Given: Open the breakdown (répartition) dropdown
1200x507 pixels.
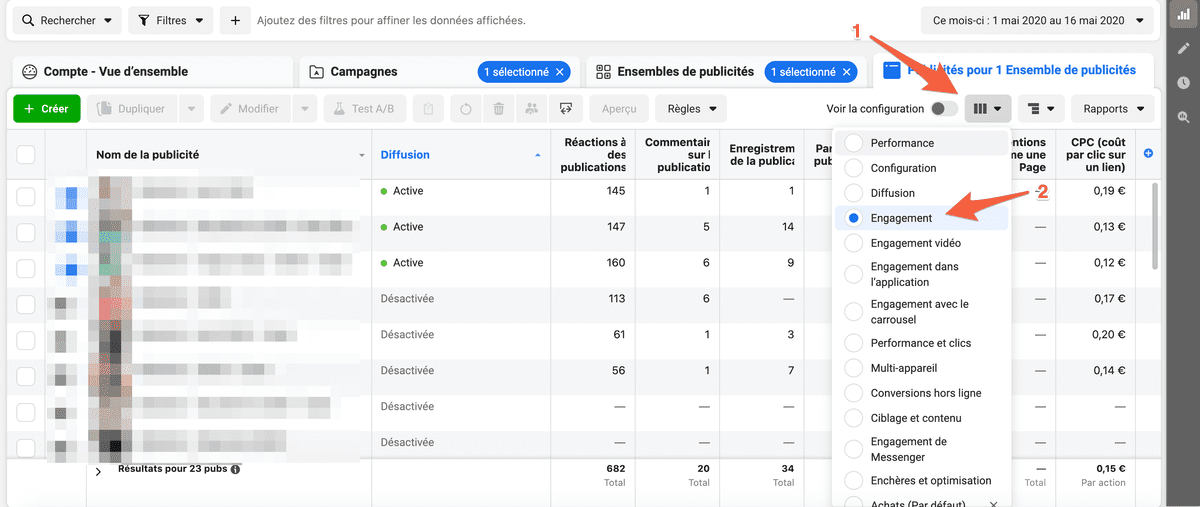Looking at the screenshot, I should [1040, 109].
